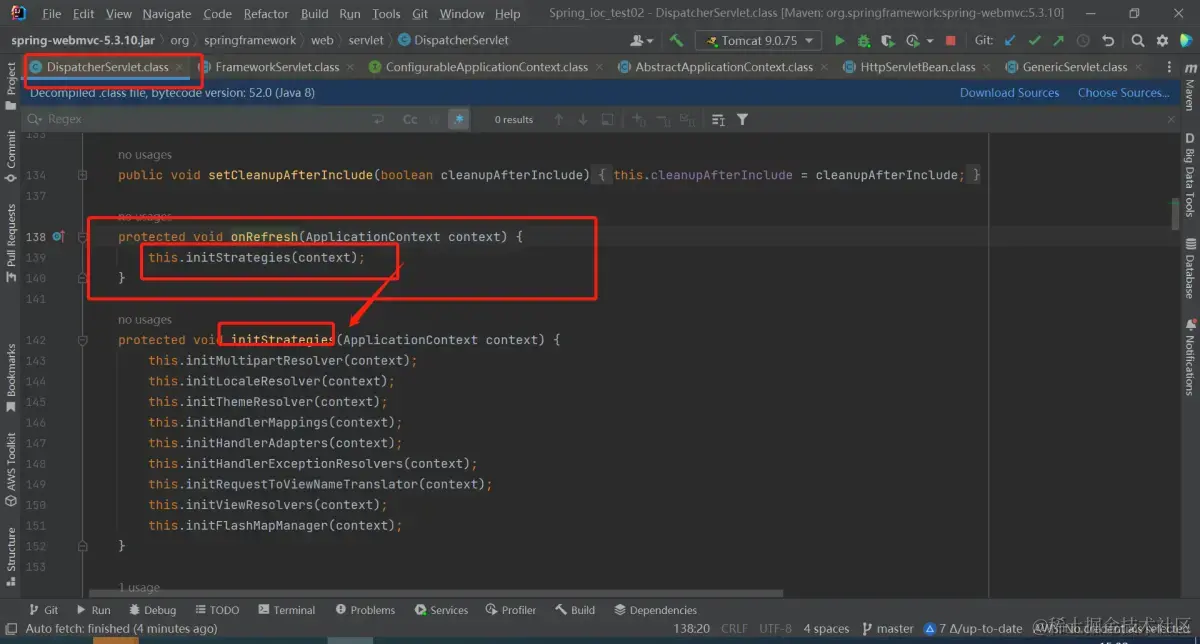
Task: Switch to AbstractApplicationContext.class tab
Action: coord(724,67)
